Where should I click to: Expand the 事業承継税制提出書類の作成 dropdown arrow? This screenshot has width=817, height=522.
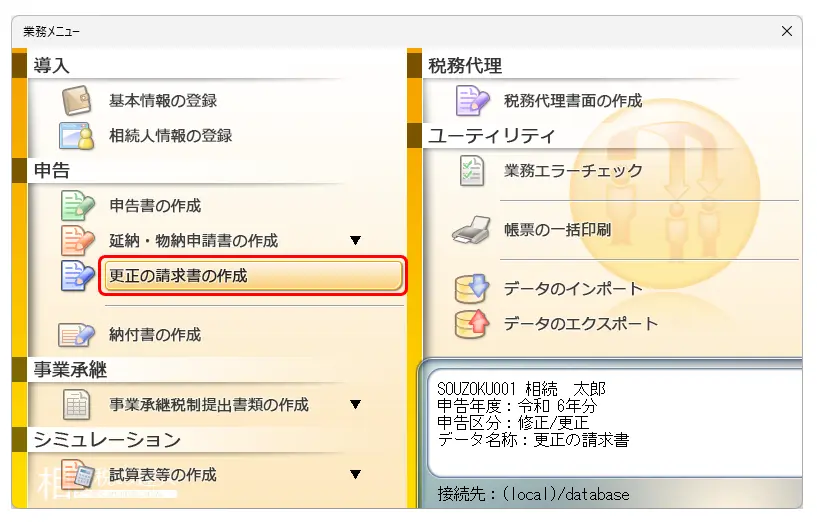click(x=355, y=405)
